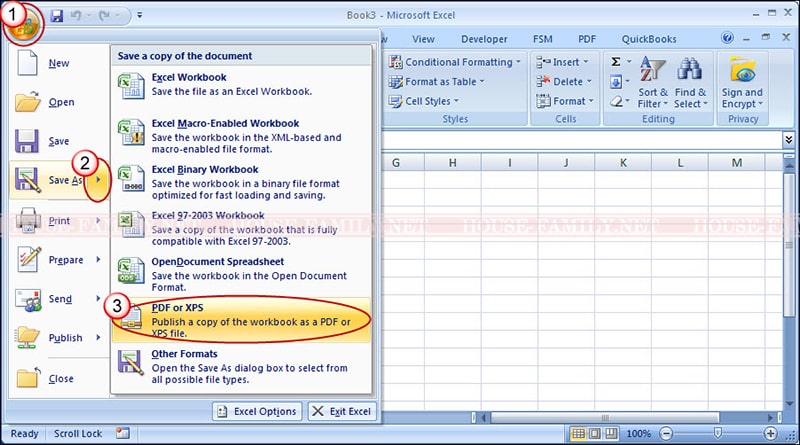Screen dimensions: 800x445
Task: Choose Open in the Office menu
Action: coord(59,102)
